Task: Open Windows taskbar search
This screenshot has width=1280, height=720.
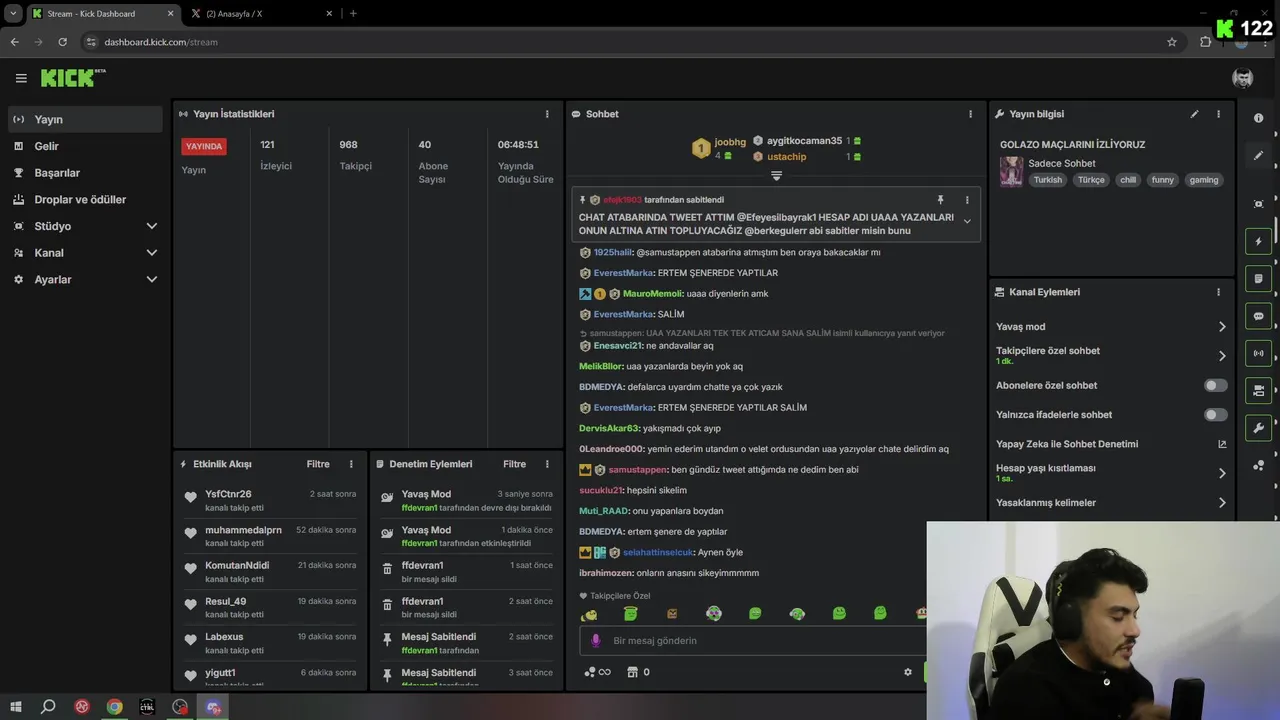Action: (48, 707)
